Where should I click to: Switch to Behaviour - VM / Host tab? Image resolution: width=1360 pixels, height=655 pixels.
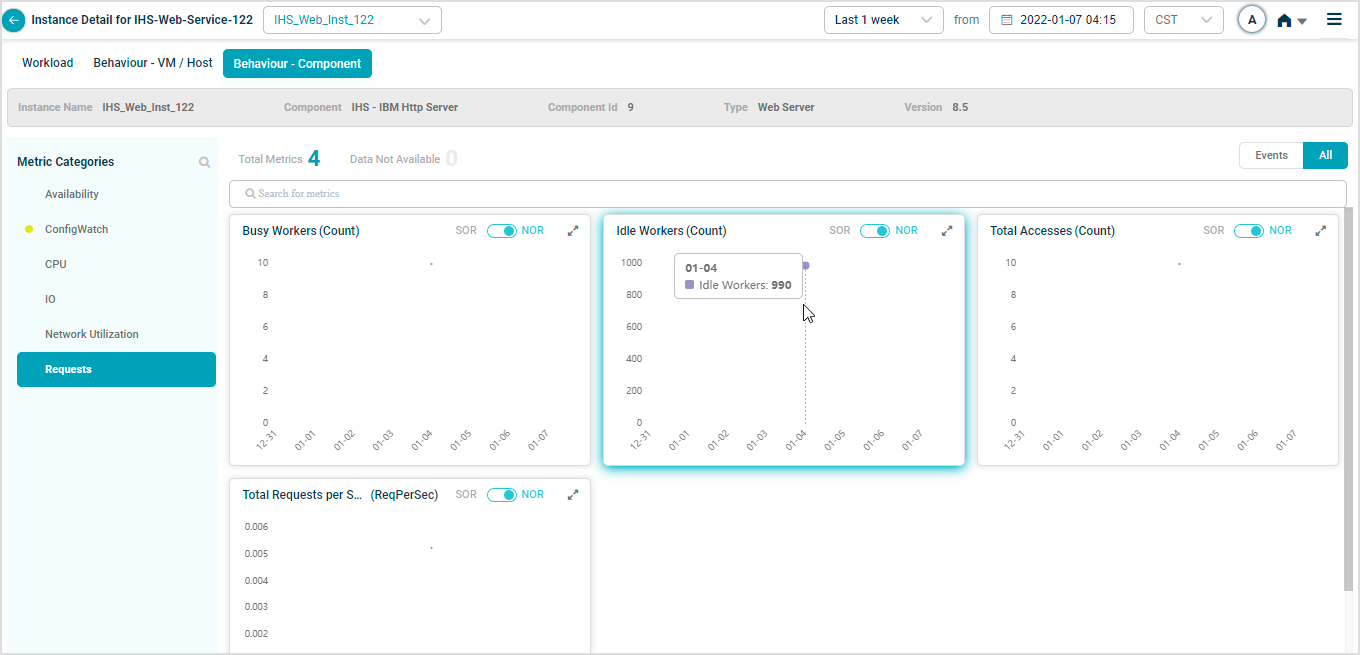(x=153, y=63)
